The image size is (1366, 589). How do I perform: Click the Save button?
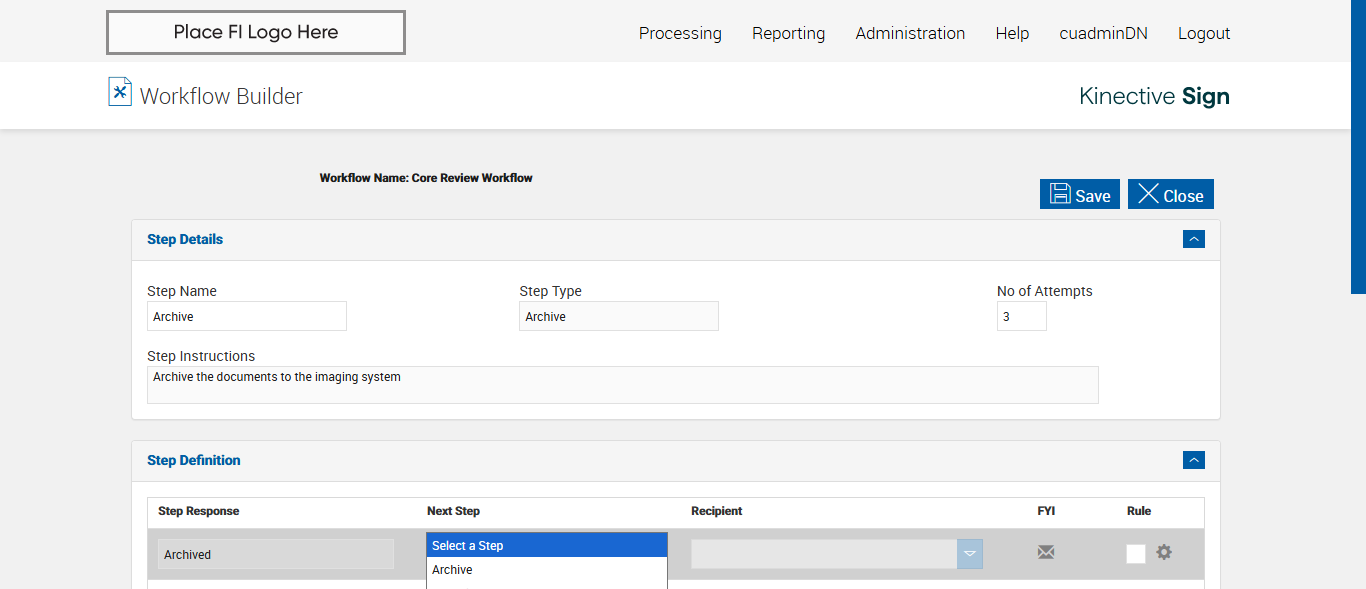click(x=1080, y=195)
